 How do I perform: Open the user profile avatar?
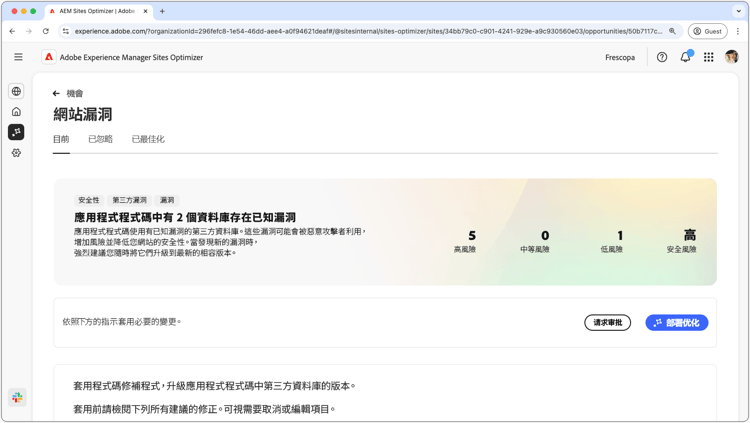tap(731, 57)
